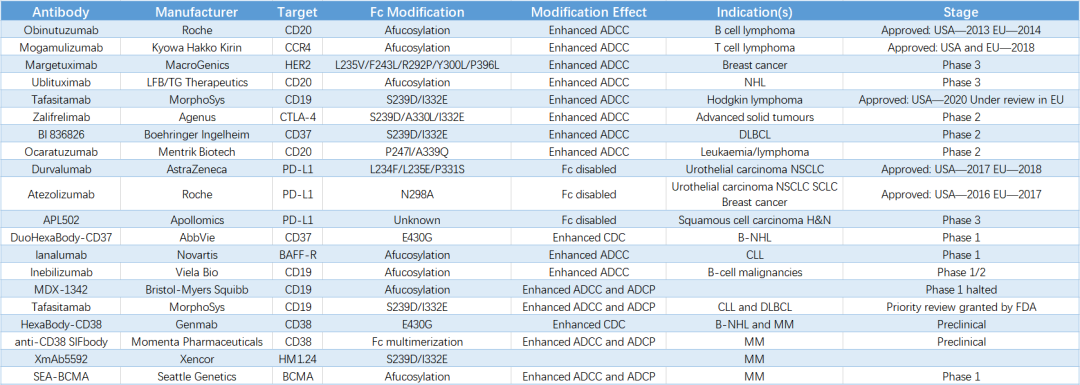Select the Hodgkin lymphoma indication cell
Screen dimensions: 1080x385
[x=749, y=99]
